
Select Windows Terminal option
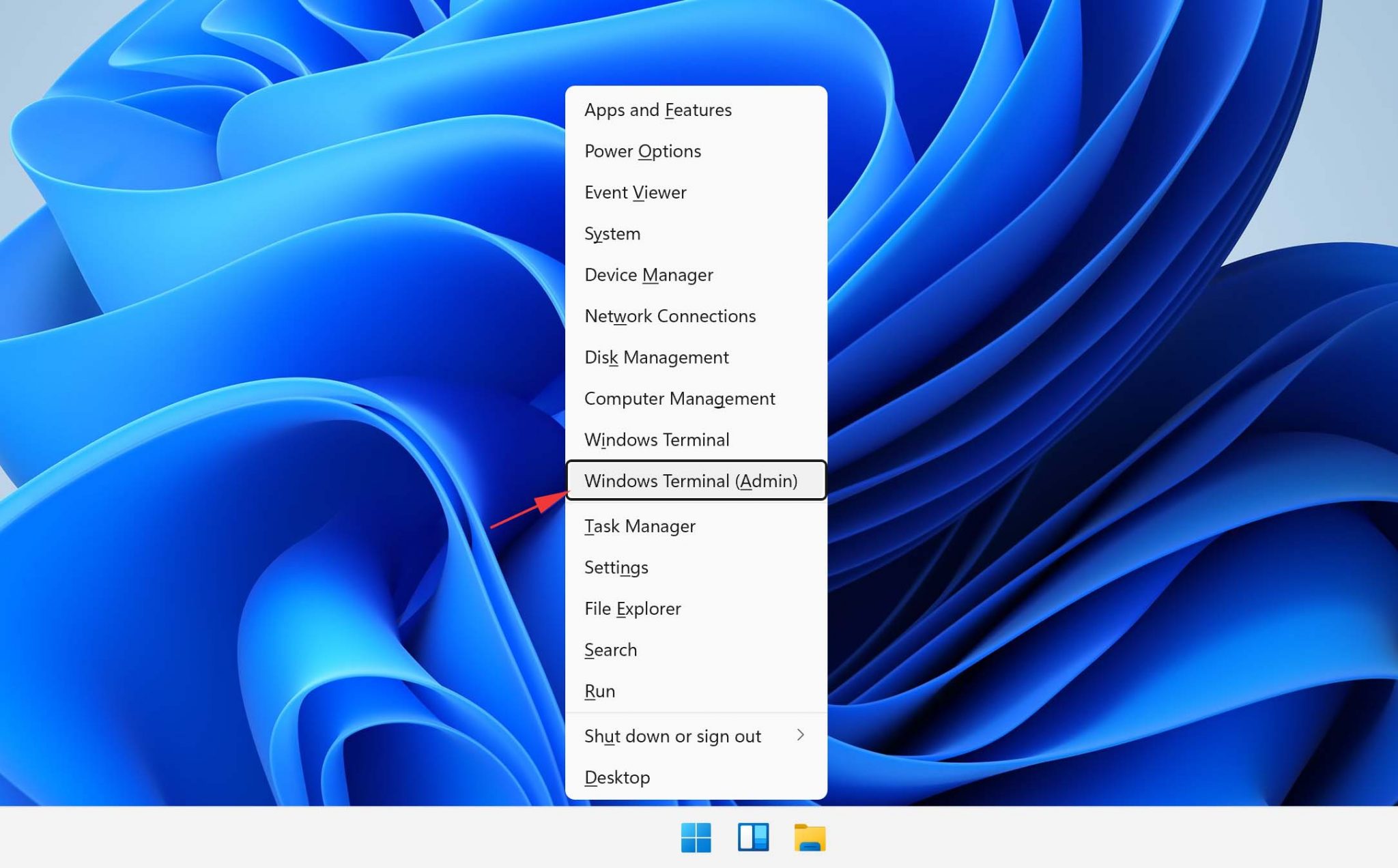657,439
